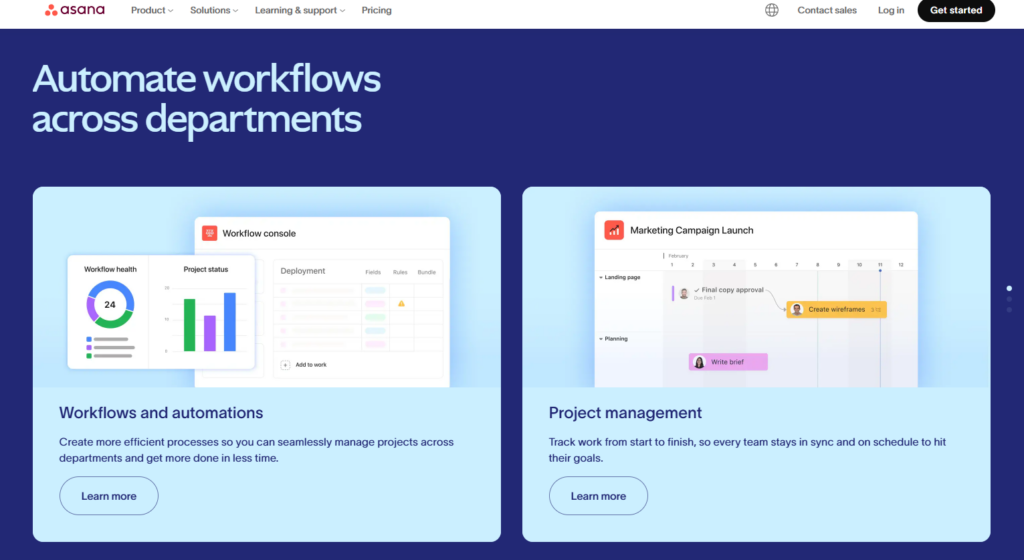Click the Write brief task bar
Screen dimensions: 1024x560
[x=728, y=362]
